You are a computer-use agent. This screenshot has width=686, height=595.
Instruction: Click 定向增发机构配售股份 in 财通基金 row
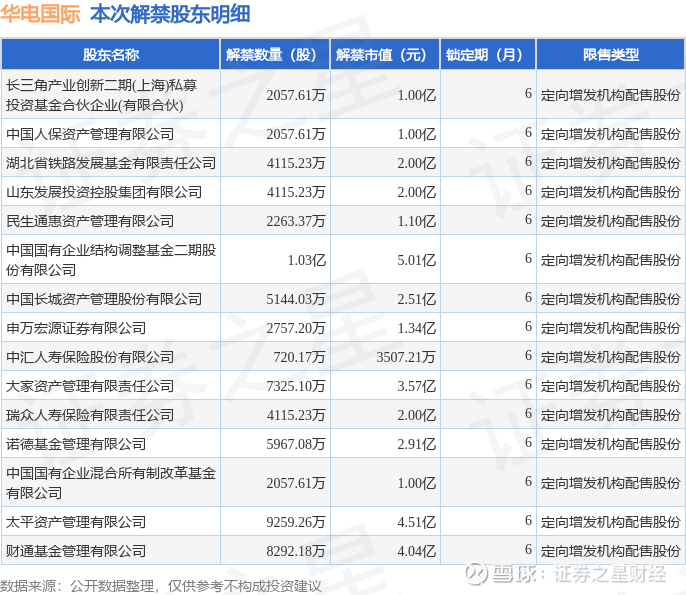coord(611,551)
